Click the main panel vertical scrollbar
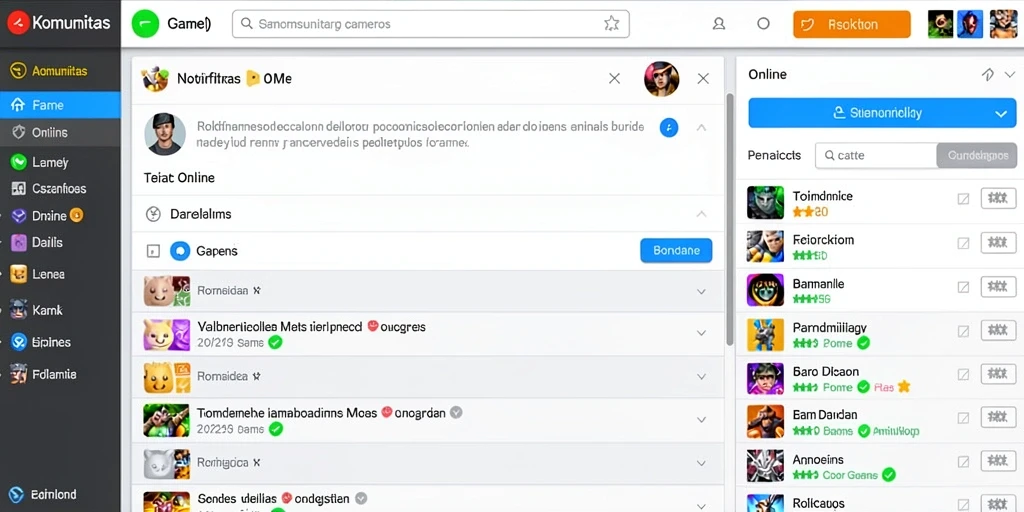This screenshot has height=512, width=1024. pyautogui.click(x=730, y=219)
